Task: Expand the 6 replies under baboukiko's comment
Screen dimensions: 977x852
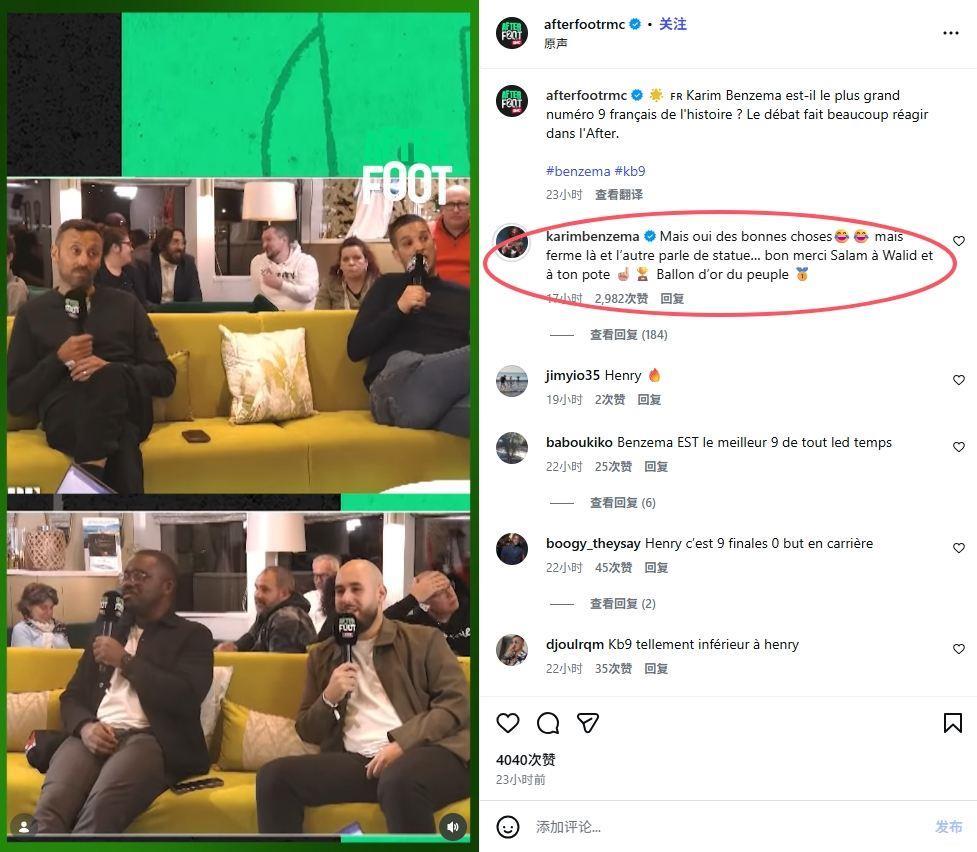Action: tap(622, 502)
